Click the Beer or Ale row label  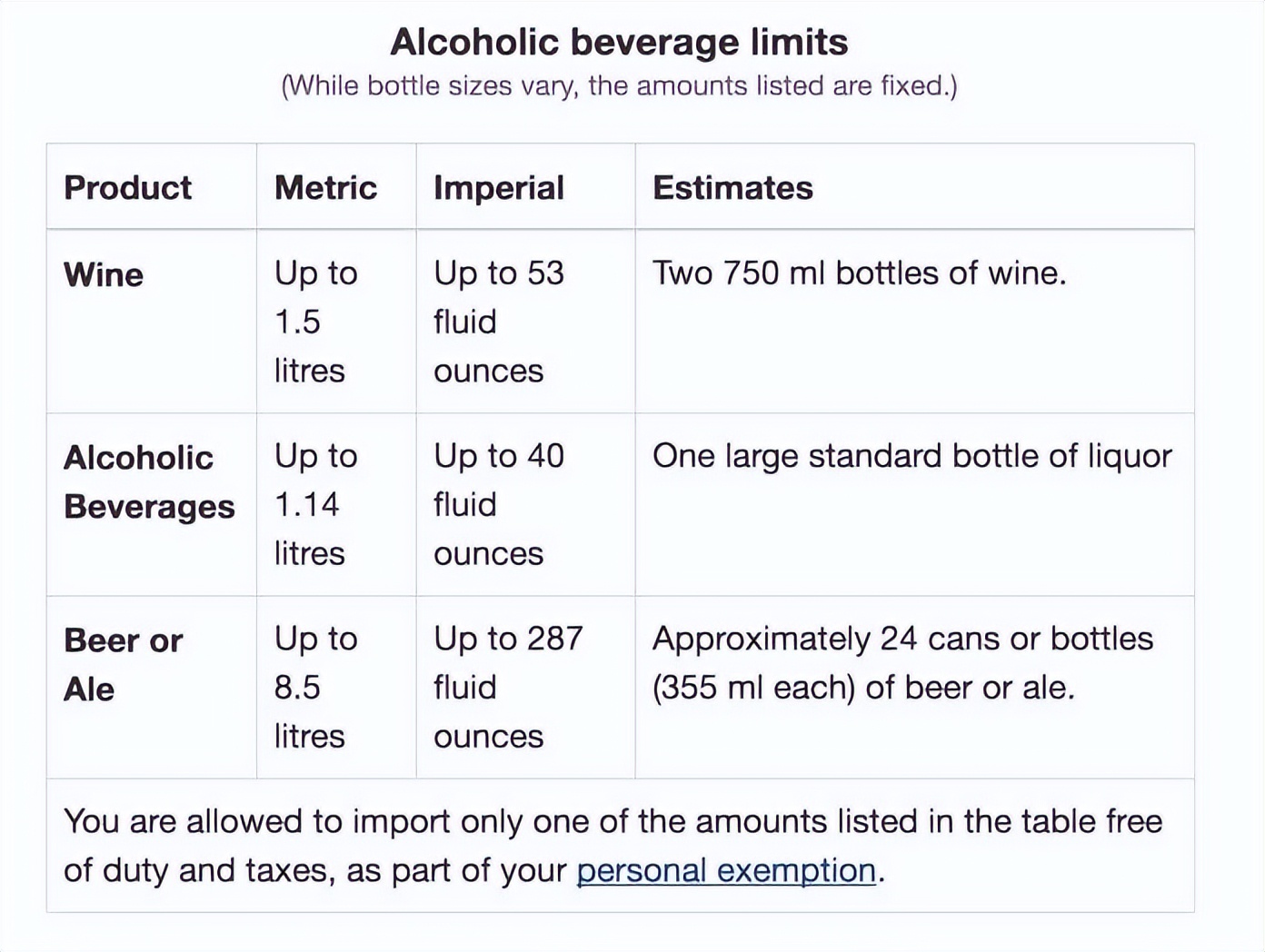point(123,664)
